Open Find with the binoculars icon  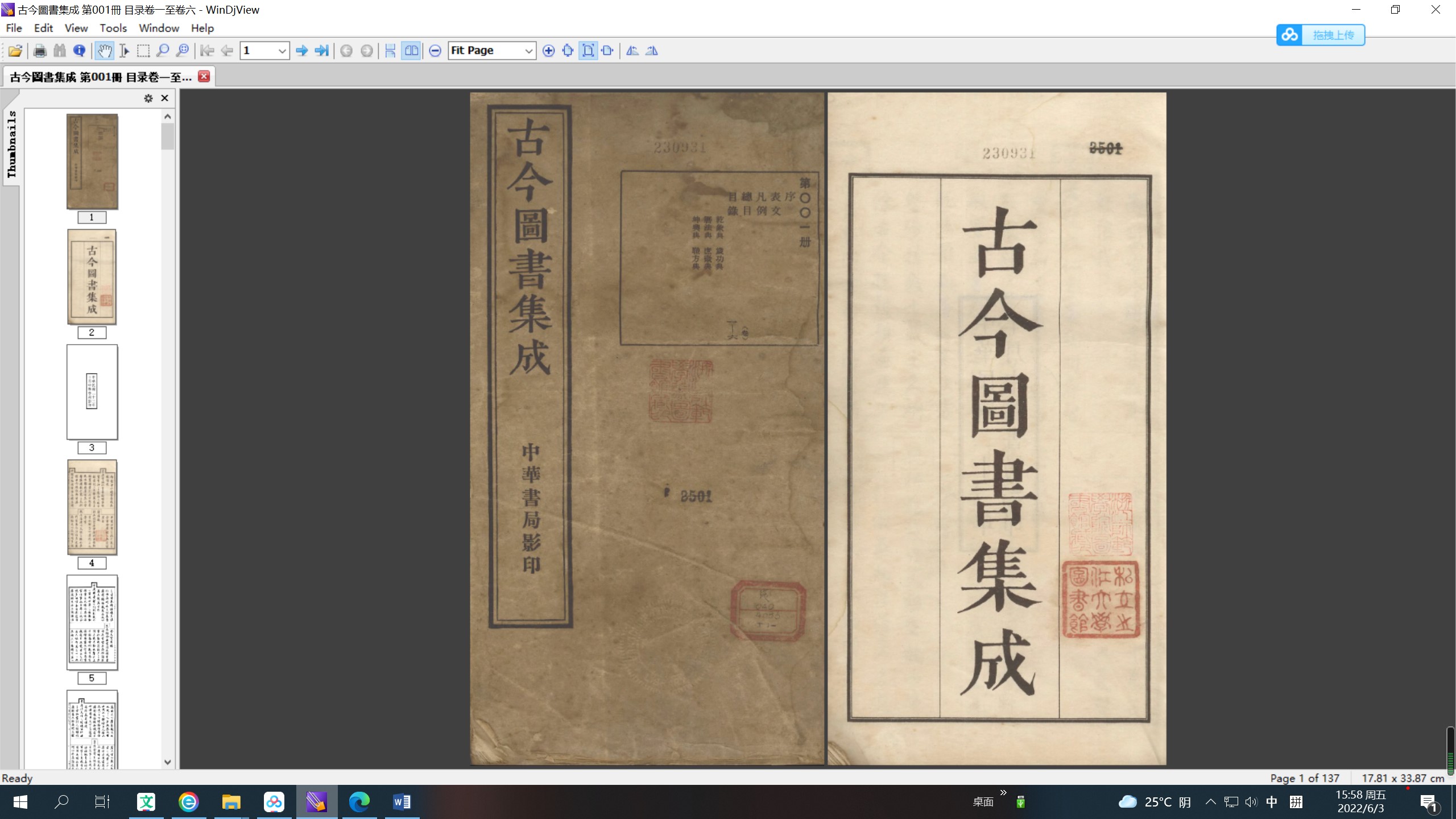coord(60,51)
